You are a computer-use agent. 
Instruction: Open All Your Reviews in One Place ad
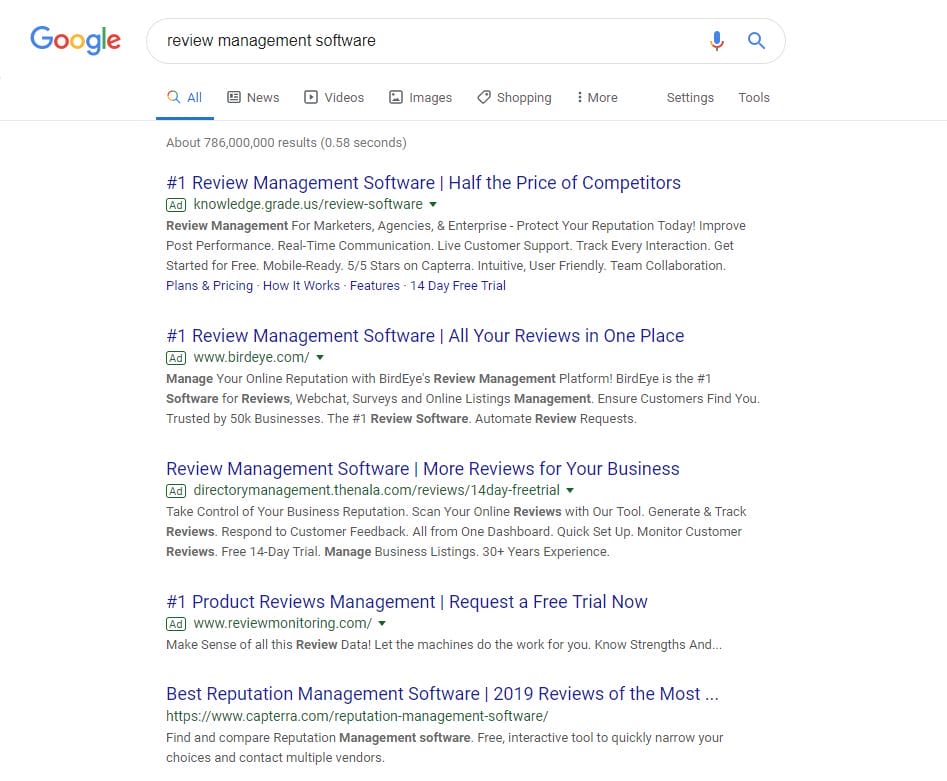click(x=425, y=335)
